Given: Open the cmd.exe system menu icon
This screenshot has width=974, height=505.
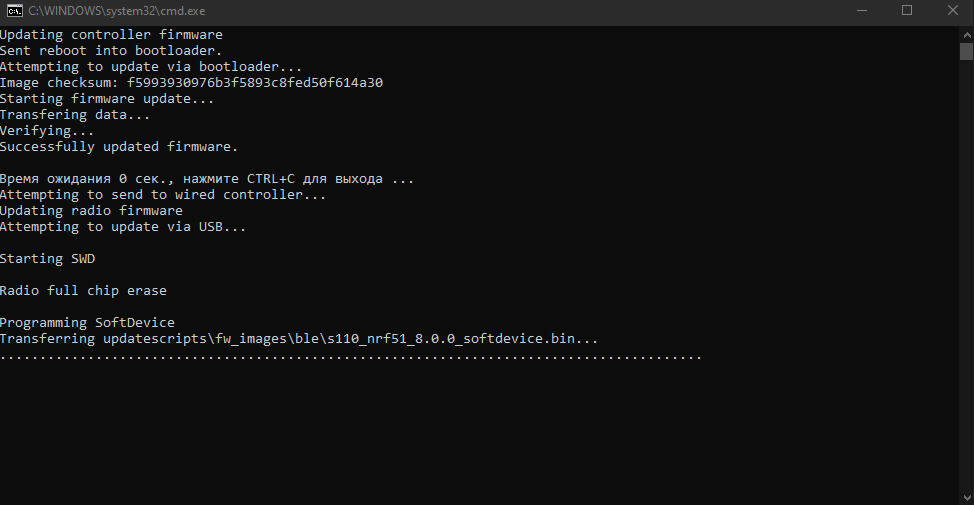Looking at the screenshot, I should tap(14, 11).
